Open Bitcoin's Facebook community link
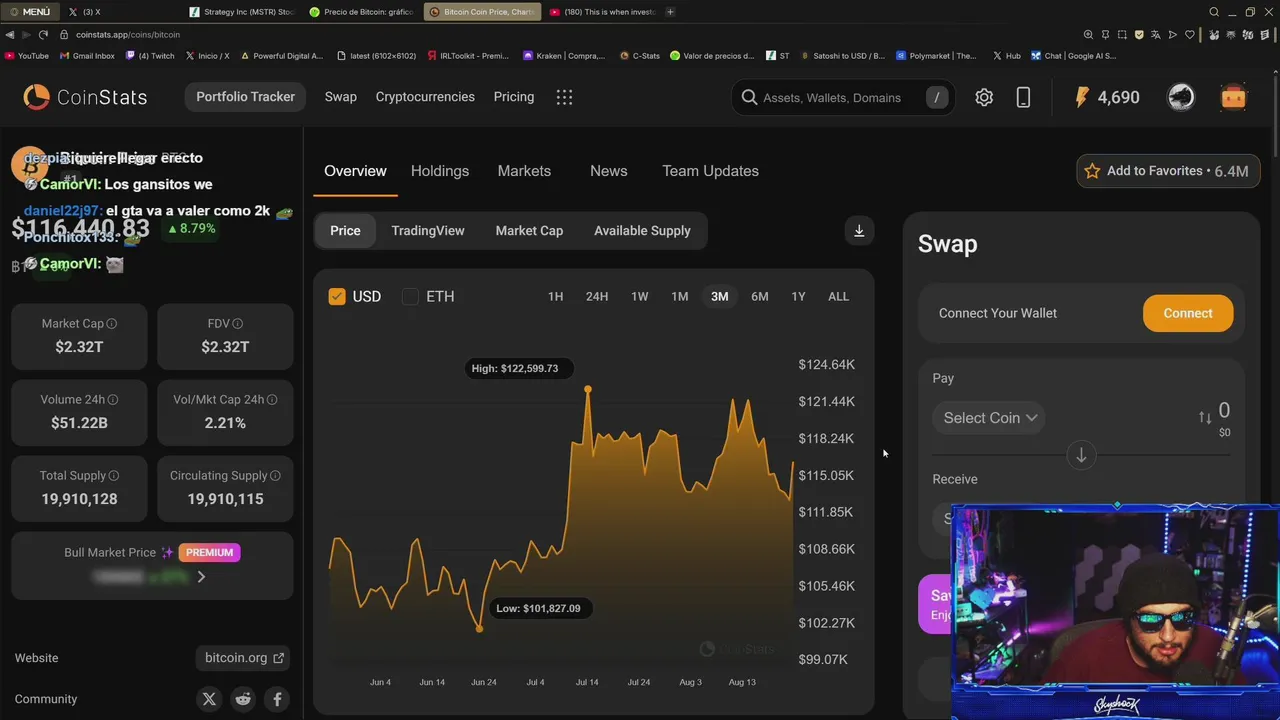The width and height of the screenshot is (1280, 720). (277, 699)
